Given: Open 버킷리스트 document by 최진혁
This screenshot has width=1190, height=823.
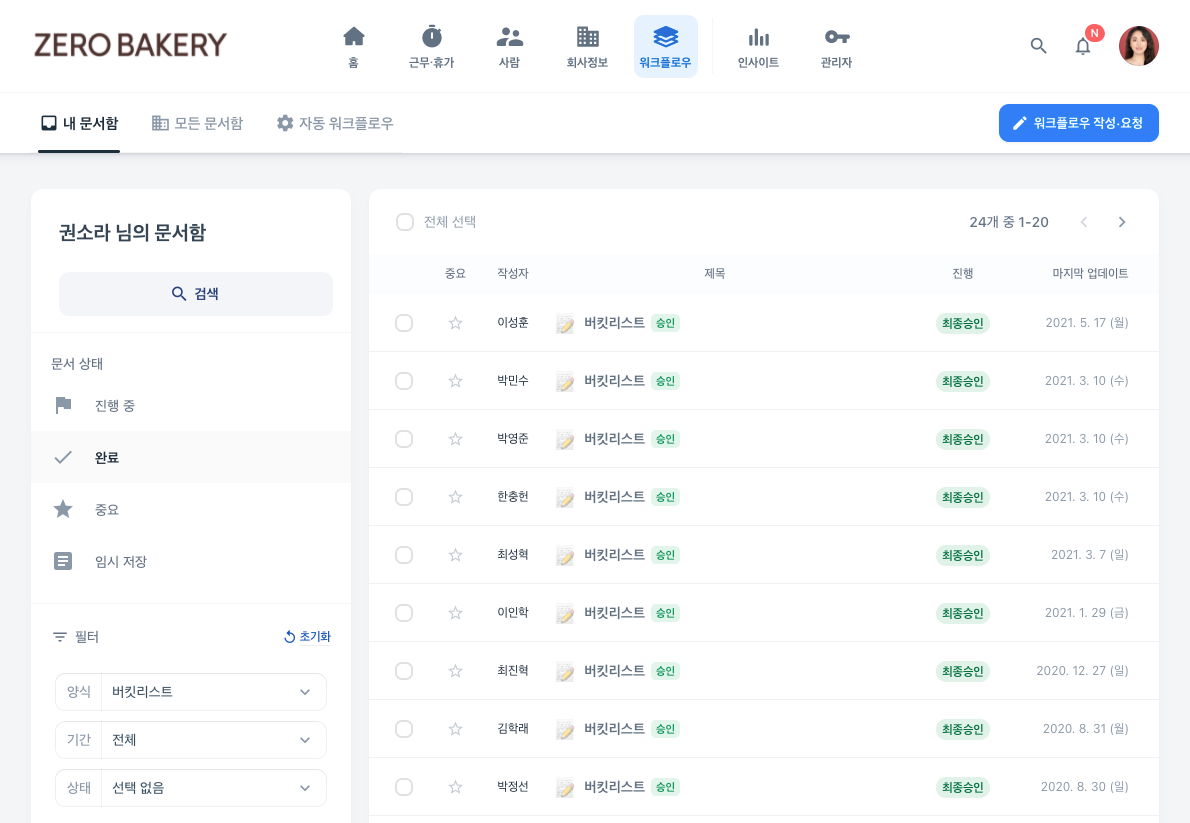Looking at the screenshot, I should (x=614, y=670).
